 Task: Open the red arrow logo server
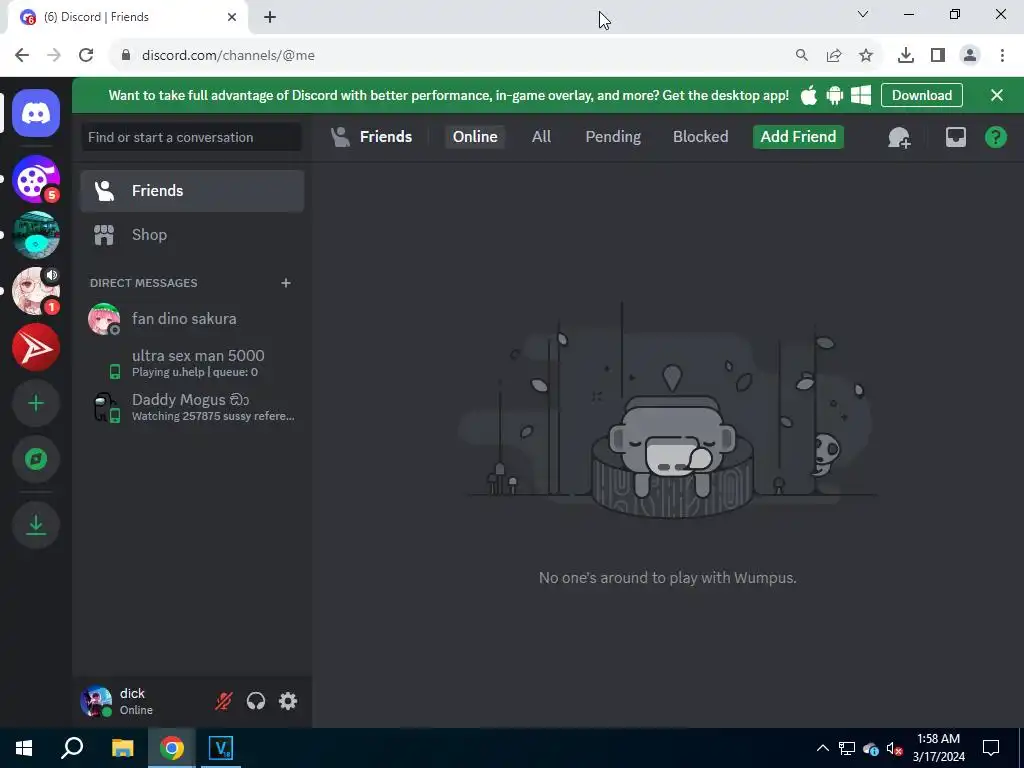click(36, 347)
